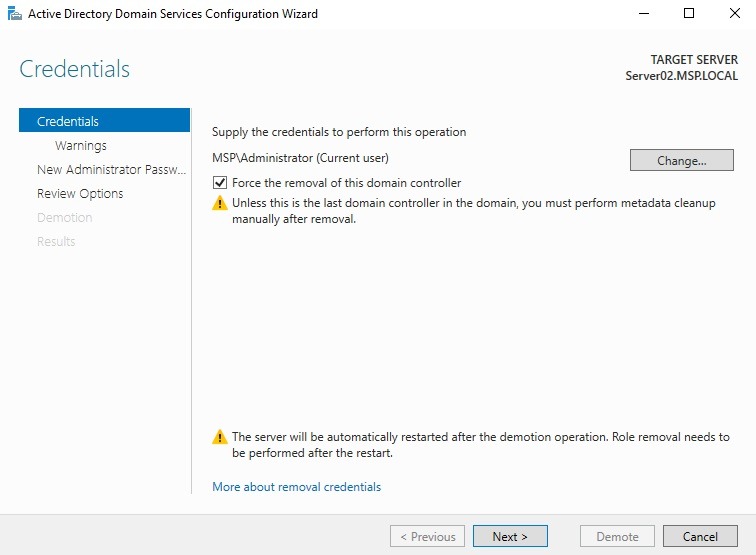This screenshot has height=555, width=756.
Task: Close the wizard using the X button
Action: click(x=733, y=14)
